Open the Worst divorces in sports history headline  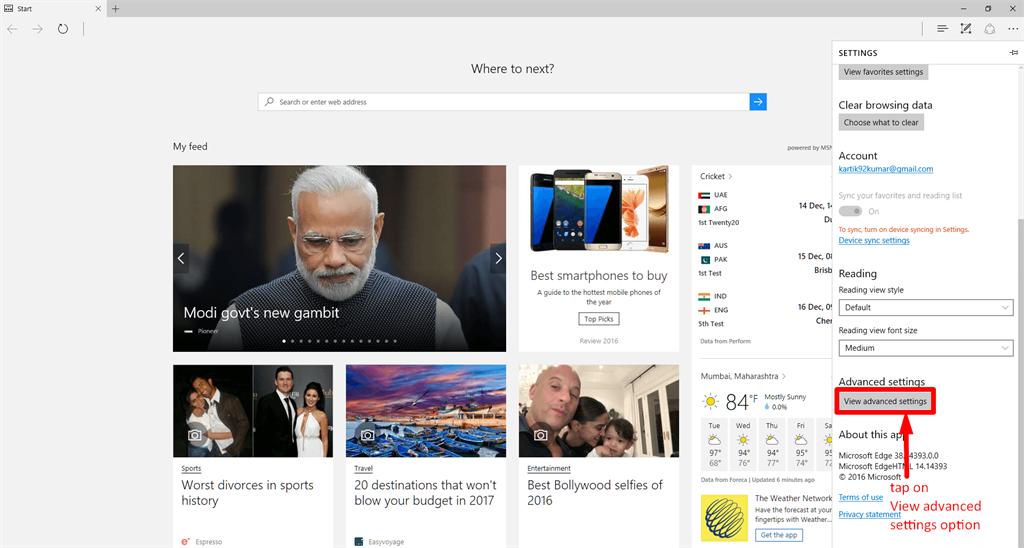pyautogui.click(x=248, y=492)
